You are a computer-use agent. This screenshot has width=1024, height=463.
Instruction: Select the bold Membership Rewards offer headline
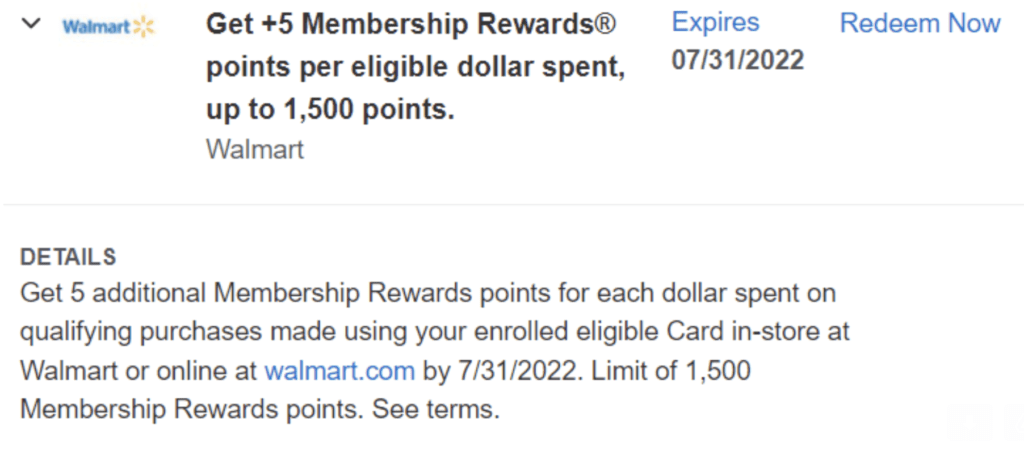[415, 67]
